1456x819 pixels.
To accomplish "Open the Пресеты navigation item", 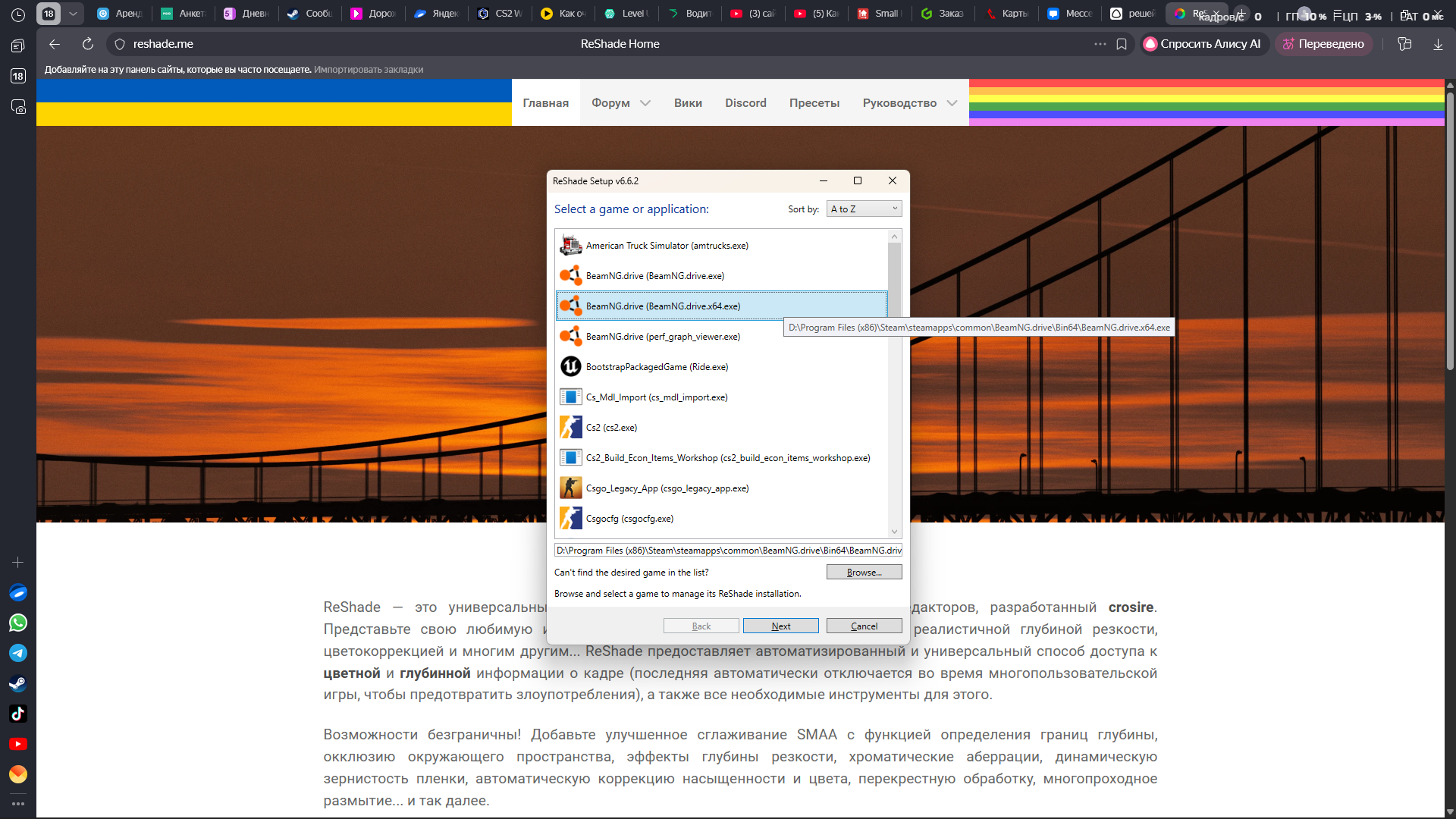I will [x=814, y=102].
